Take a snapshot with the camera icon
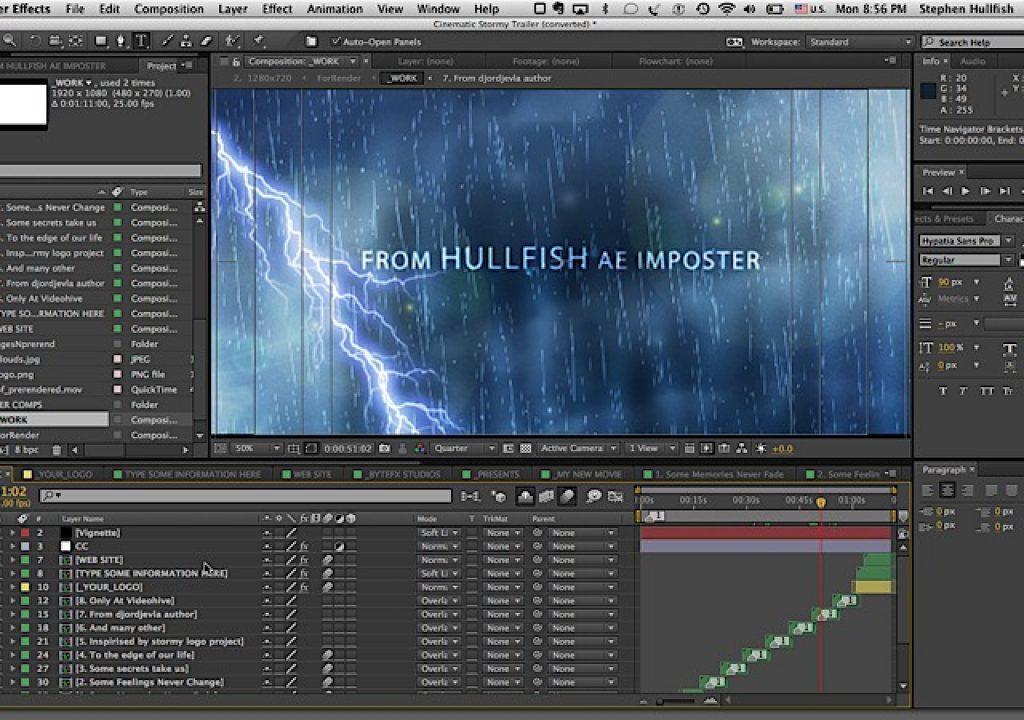This screenshot has width=1024, height=720. tap(385, 448)
